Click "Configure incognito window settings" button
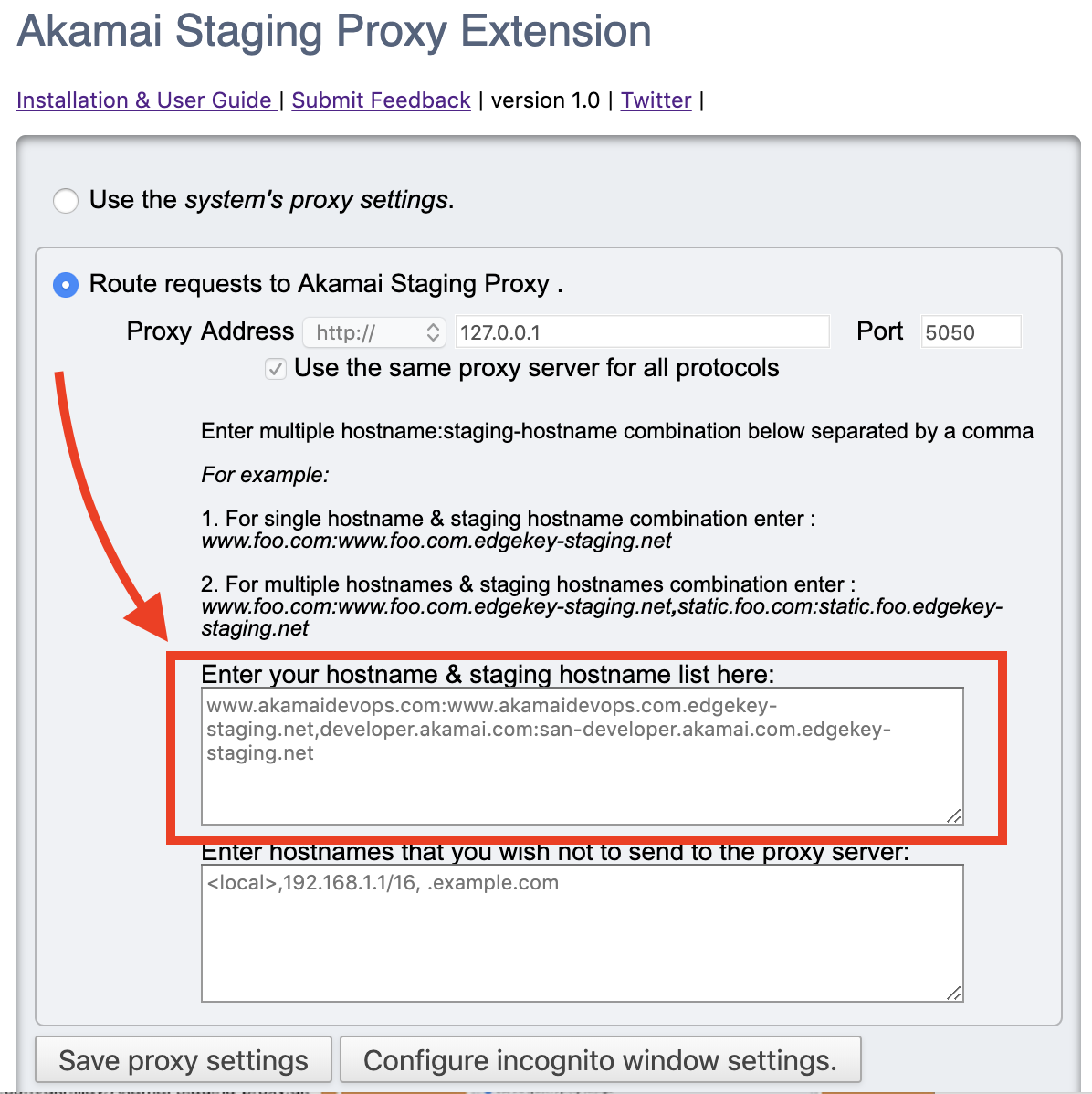 click(600, 1059)
